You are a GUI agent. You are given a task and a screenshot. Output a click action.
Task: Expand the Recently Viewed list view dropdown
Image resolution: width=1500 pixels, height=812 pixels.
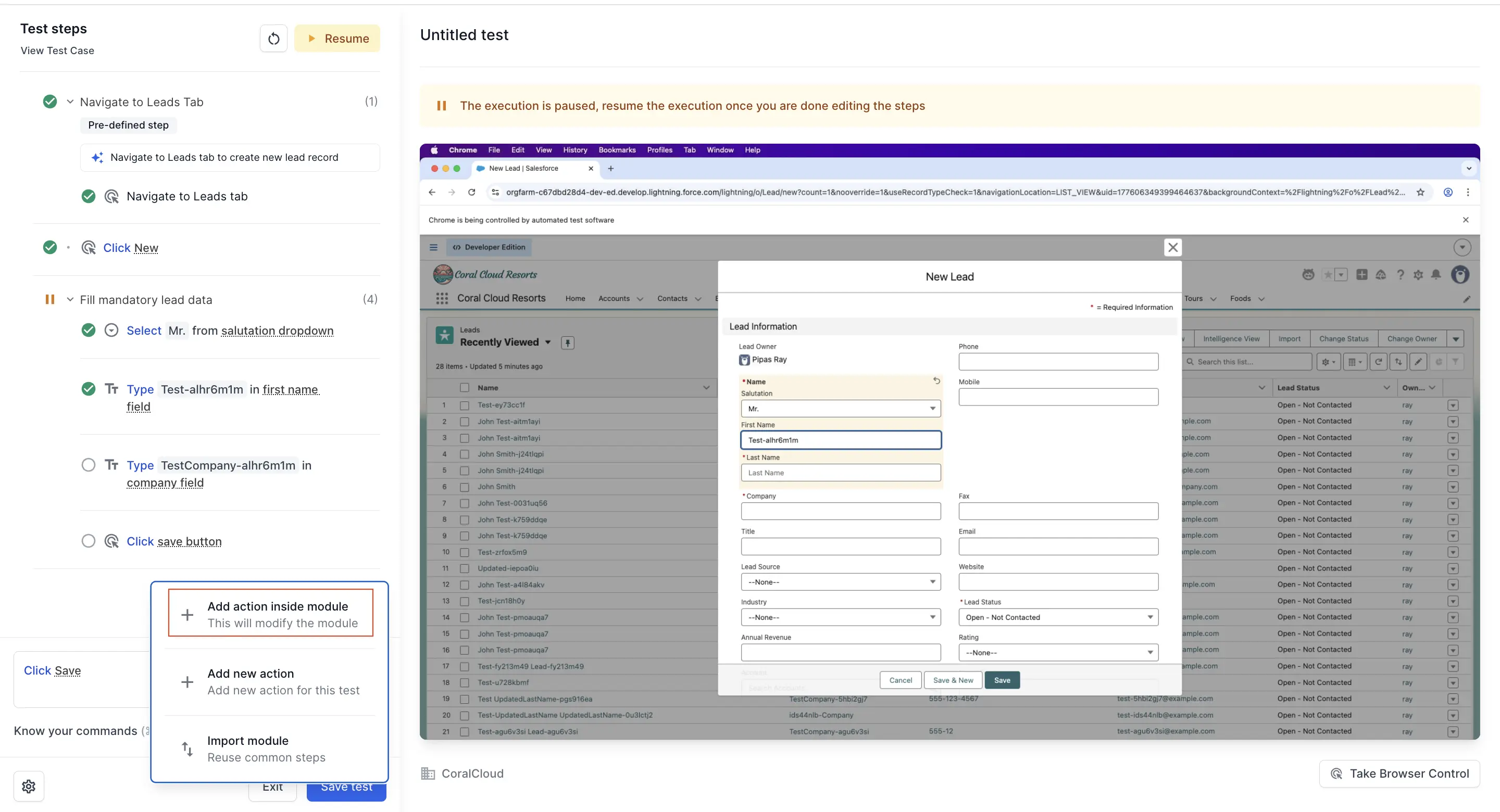point(548,342)
